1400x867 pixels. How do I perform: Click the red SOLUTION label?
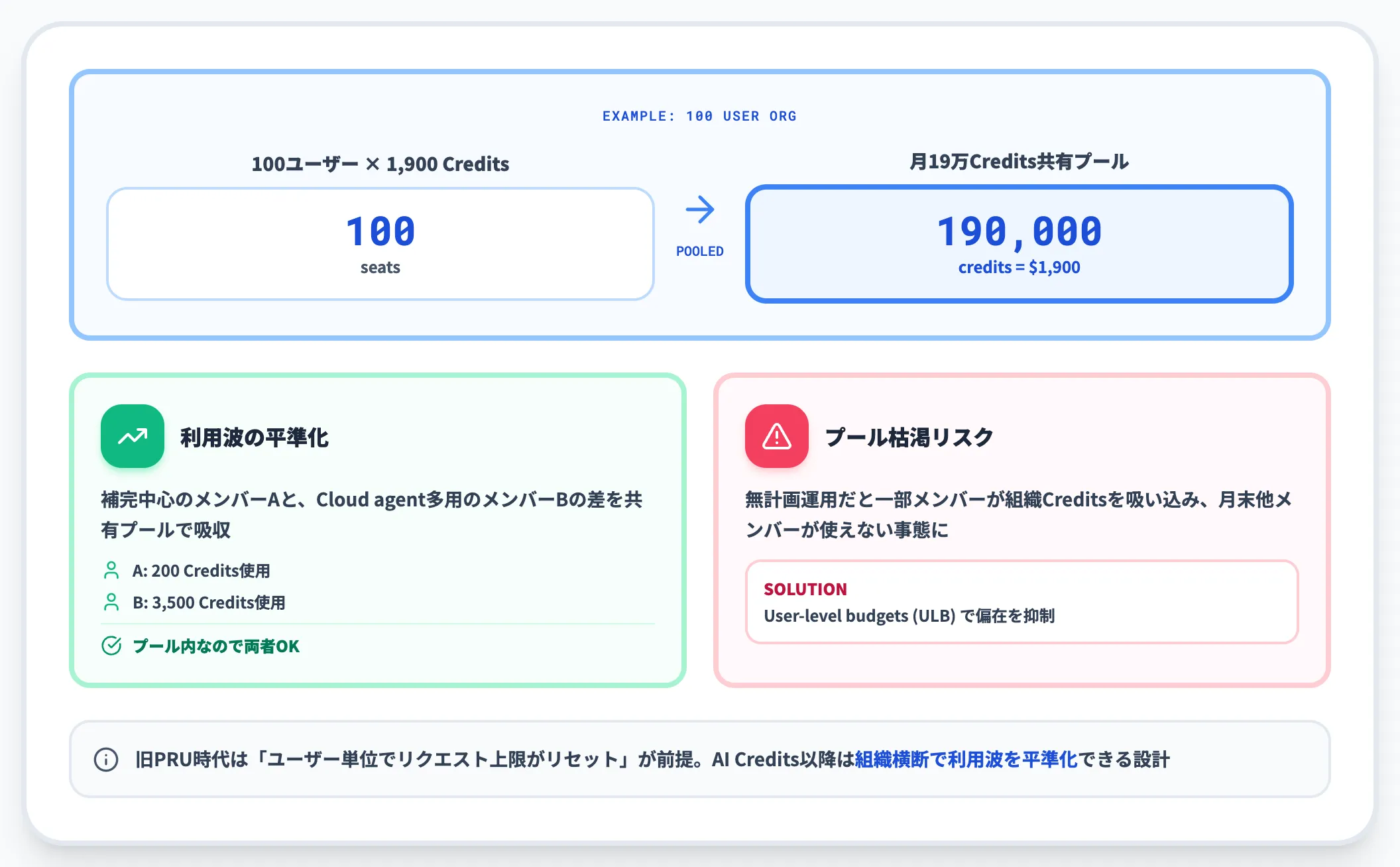coord(805,589)
